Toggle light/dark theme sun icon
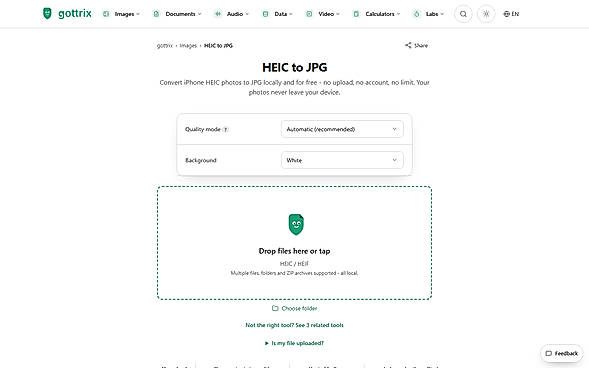This screenshot has height=368, width=589. pyautogui.click(x=486, y=14)
